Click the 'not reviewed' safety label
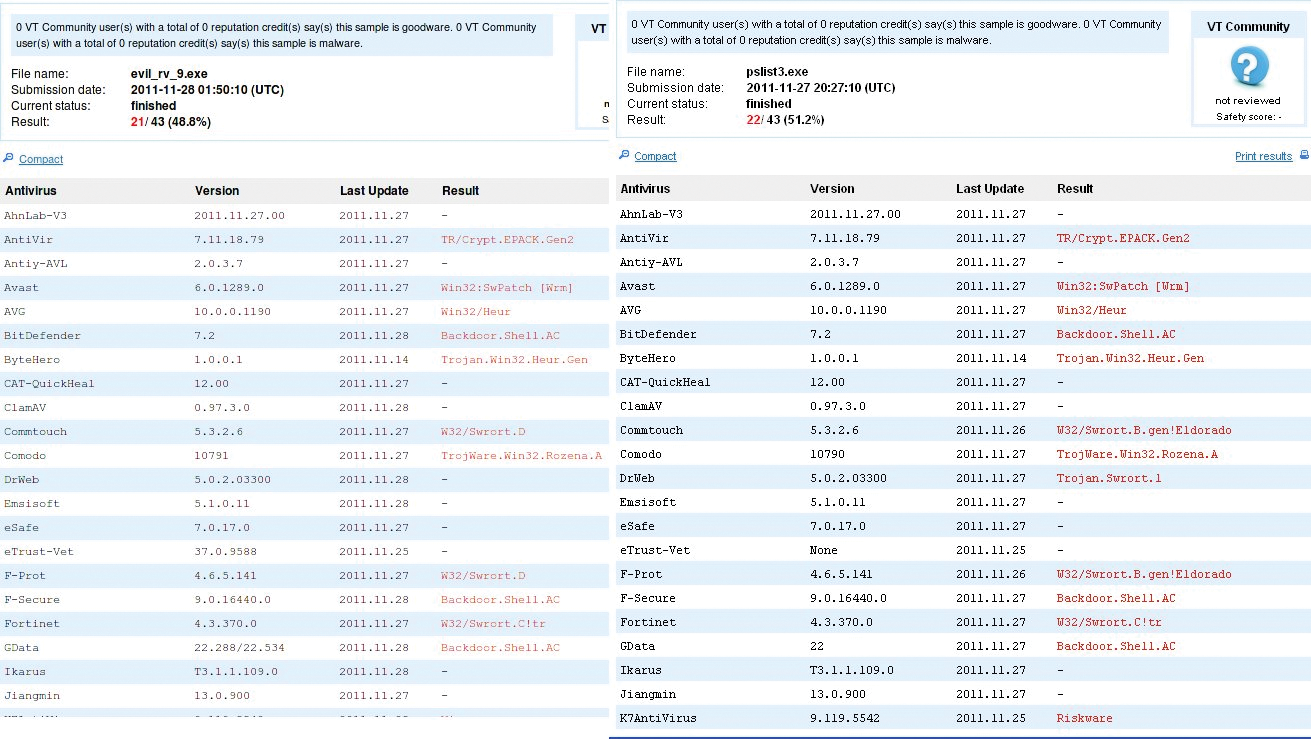The width and height of the screenshot is (1311, 739). pos(1247,101)
